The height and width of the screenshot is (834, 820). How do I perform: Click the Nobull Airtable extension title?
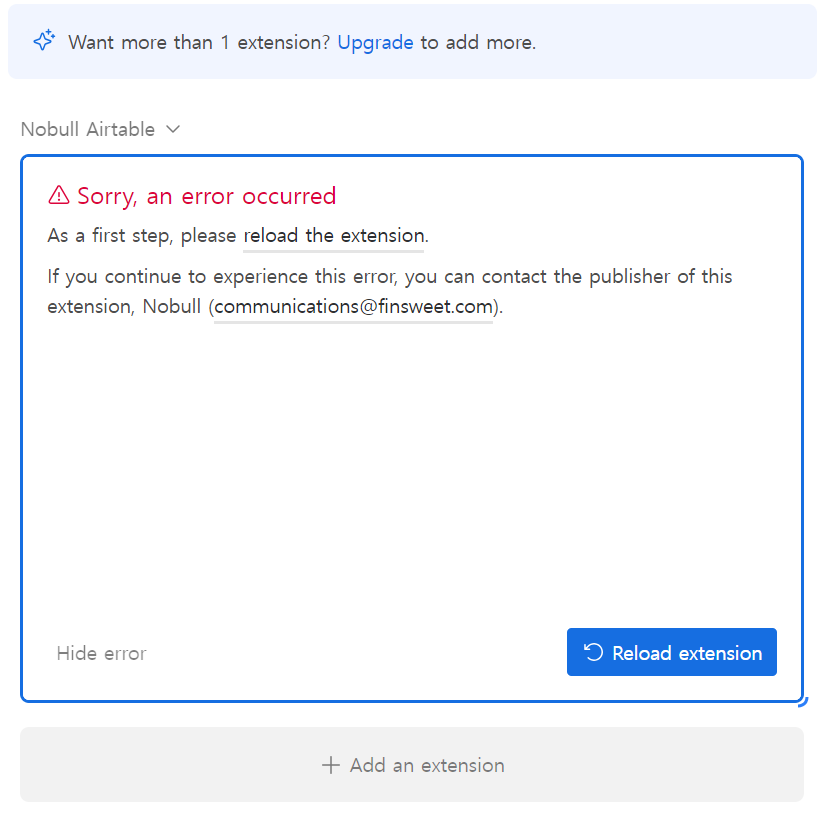click(88, 129)
